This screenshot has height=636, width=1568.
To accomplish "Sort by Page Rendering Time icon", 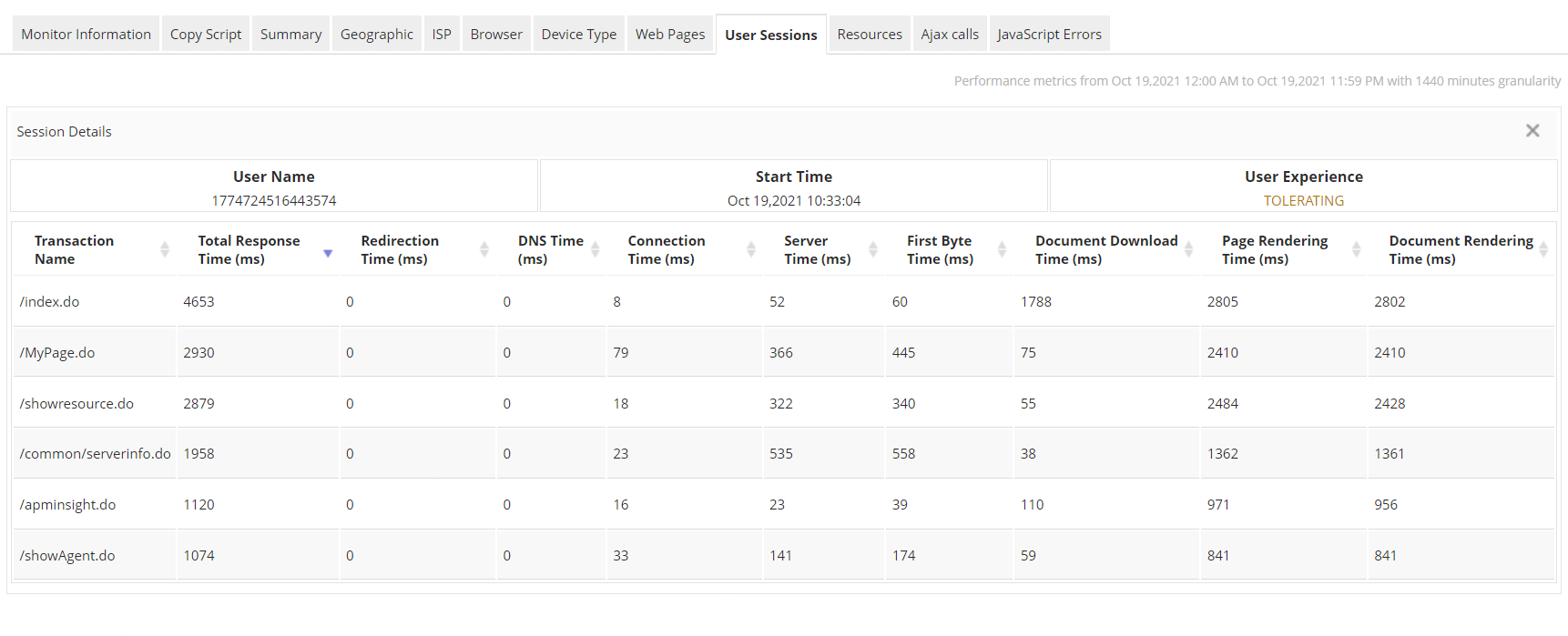I will (1356, 249).
